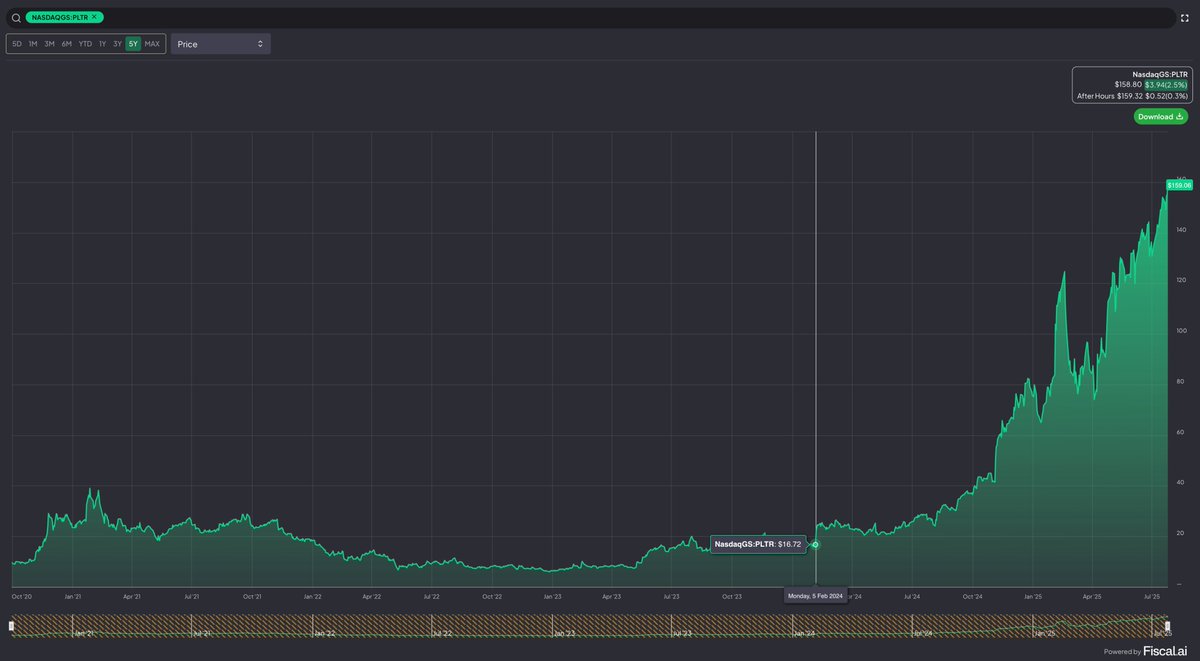The width and height of the screenshot is (1200, 661).
Task: Click the Monday, 5 Feb 2024 date label
Action: (816, 596)
